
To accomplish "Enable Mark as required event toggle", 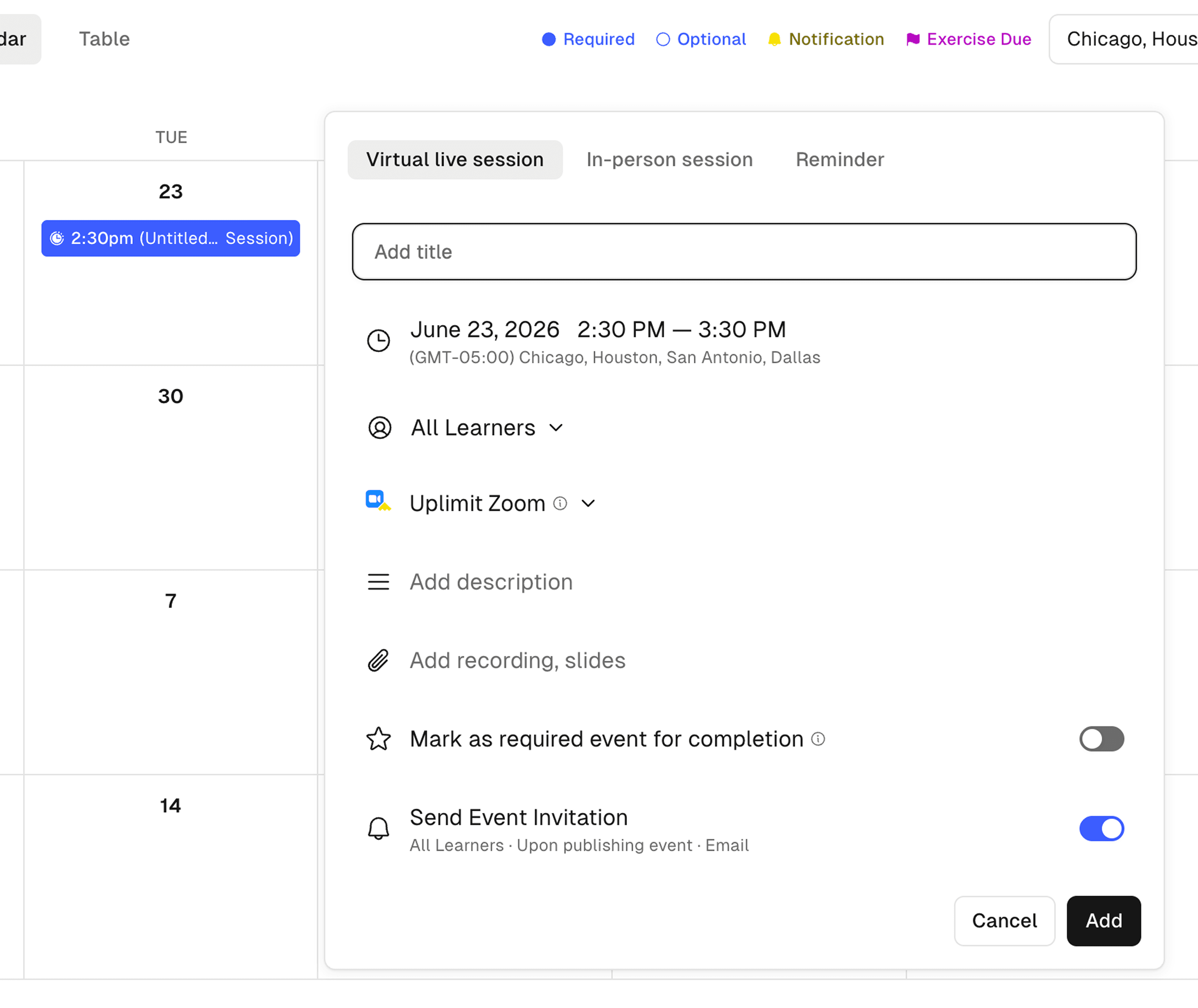I will click(1102, 739).
